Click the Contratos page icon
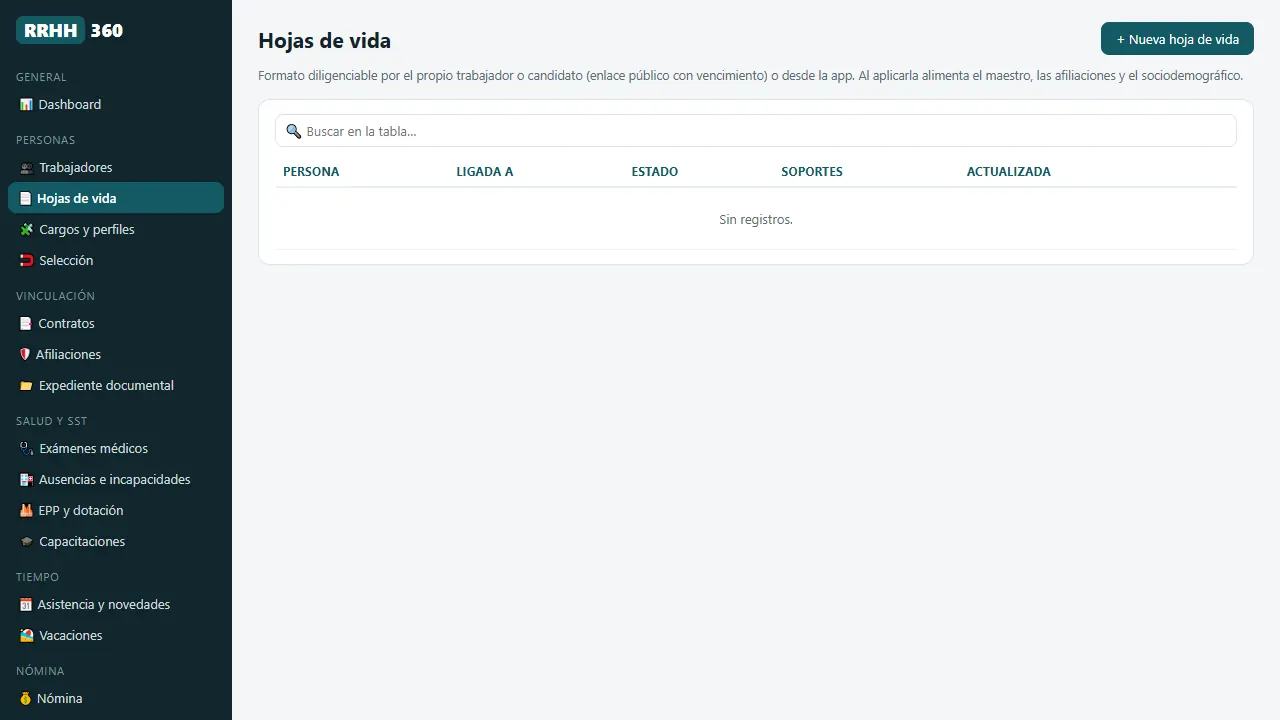The width and height of the screenshot is (1280, 720). 25,323
